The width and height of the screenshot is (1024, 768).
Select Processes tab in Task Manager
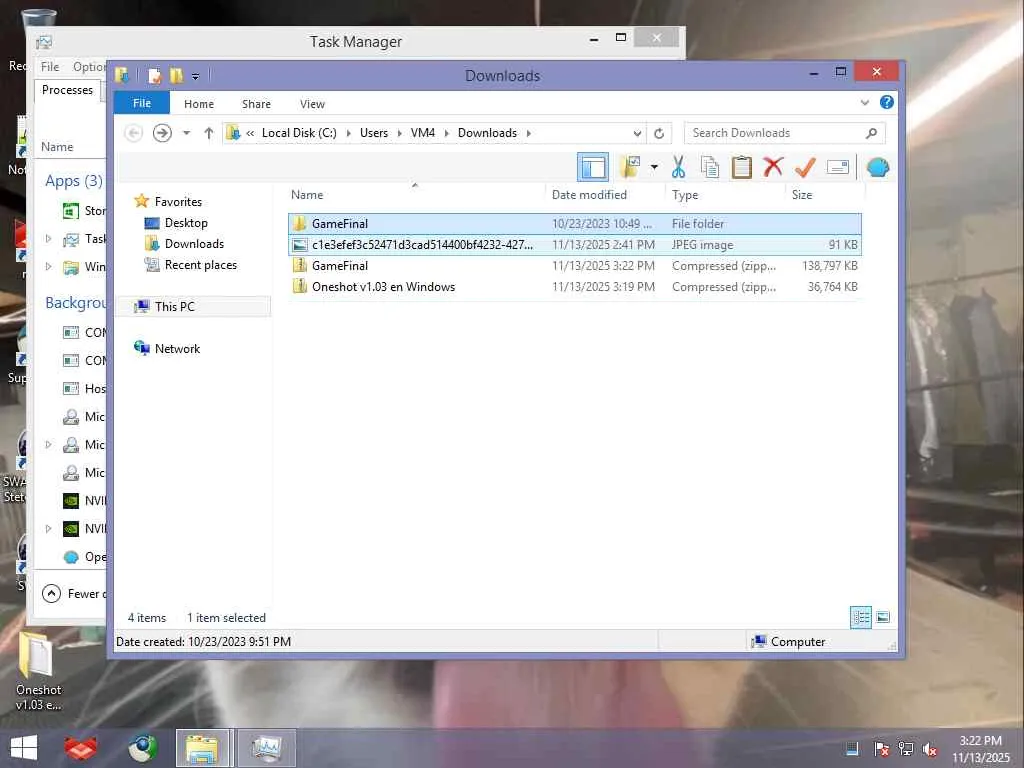(x=67, y=90)
